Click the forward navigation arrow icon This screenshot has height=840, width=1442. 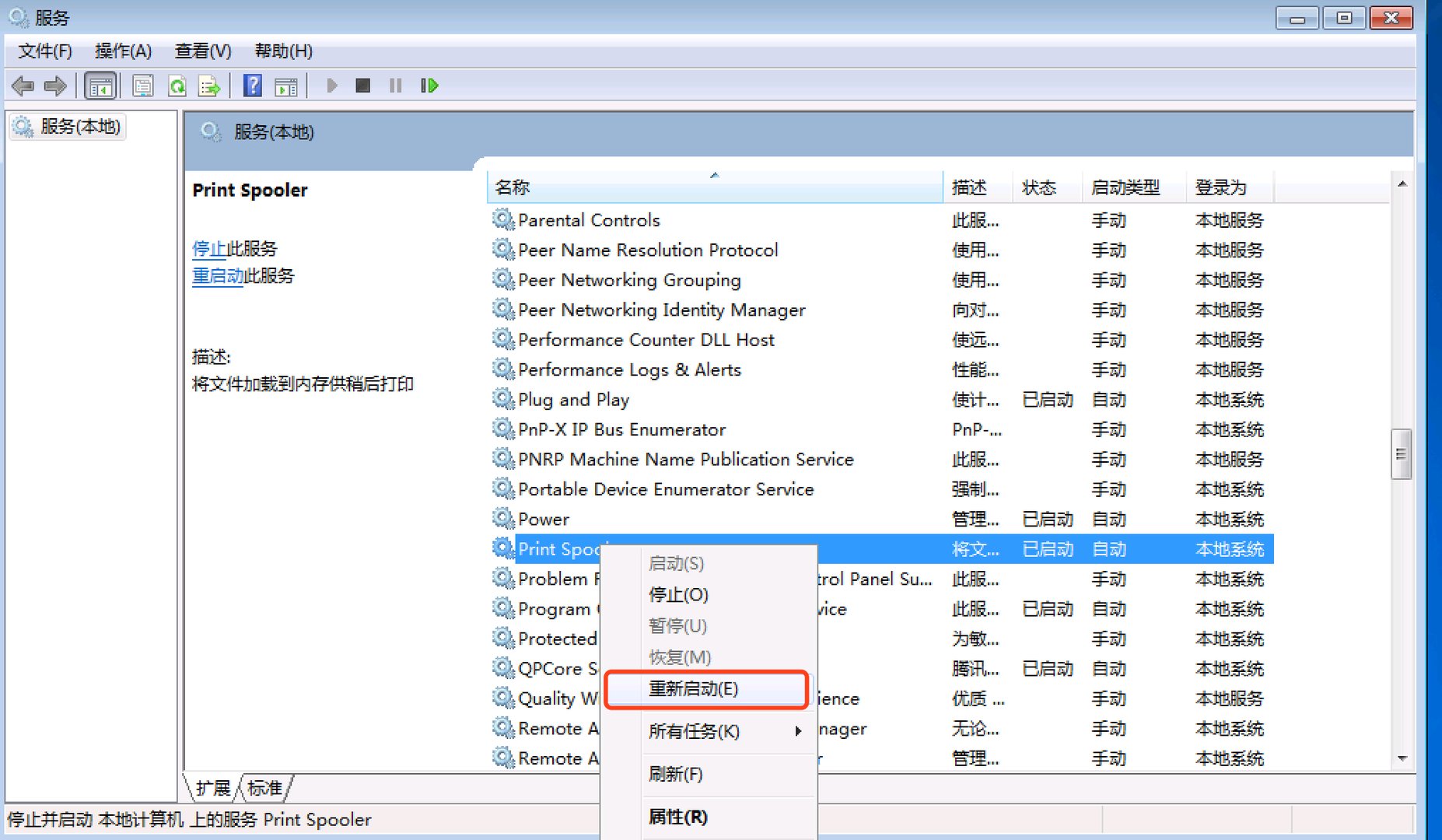55,86
